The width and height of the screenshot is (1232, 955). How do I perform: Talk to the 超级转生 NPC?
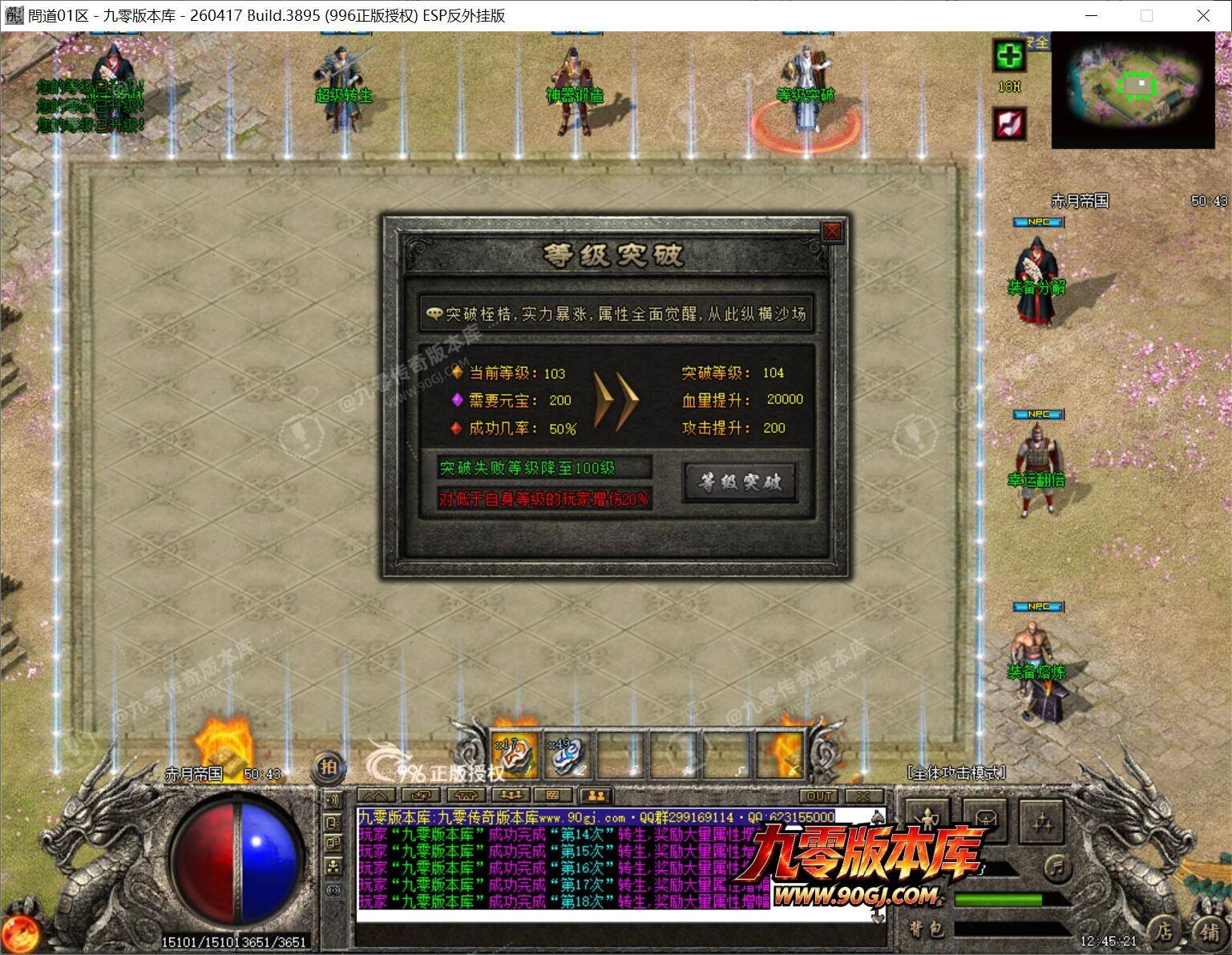[x=344, y=89]
